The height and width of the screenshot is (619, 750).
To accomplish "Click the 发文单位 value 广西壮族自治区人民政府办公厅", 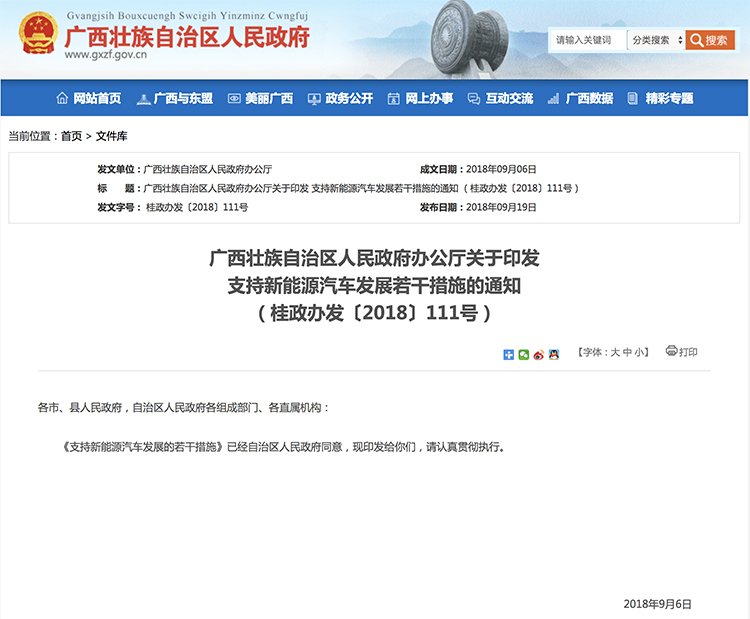I will (208, 169).
